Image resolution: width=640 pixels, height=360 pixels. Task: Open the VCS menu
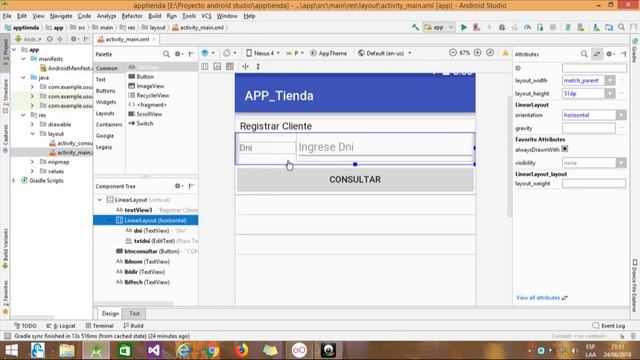point(206,16)
